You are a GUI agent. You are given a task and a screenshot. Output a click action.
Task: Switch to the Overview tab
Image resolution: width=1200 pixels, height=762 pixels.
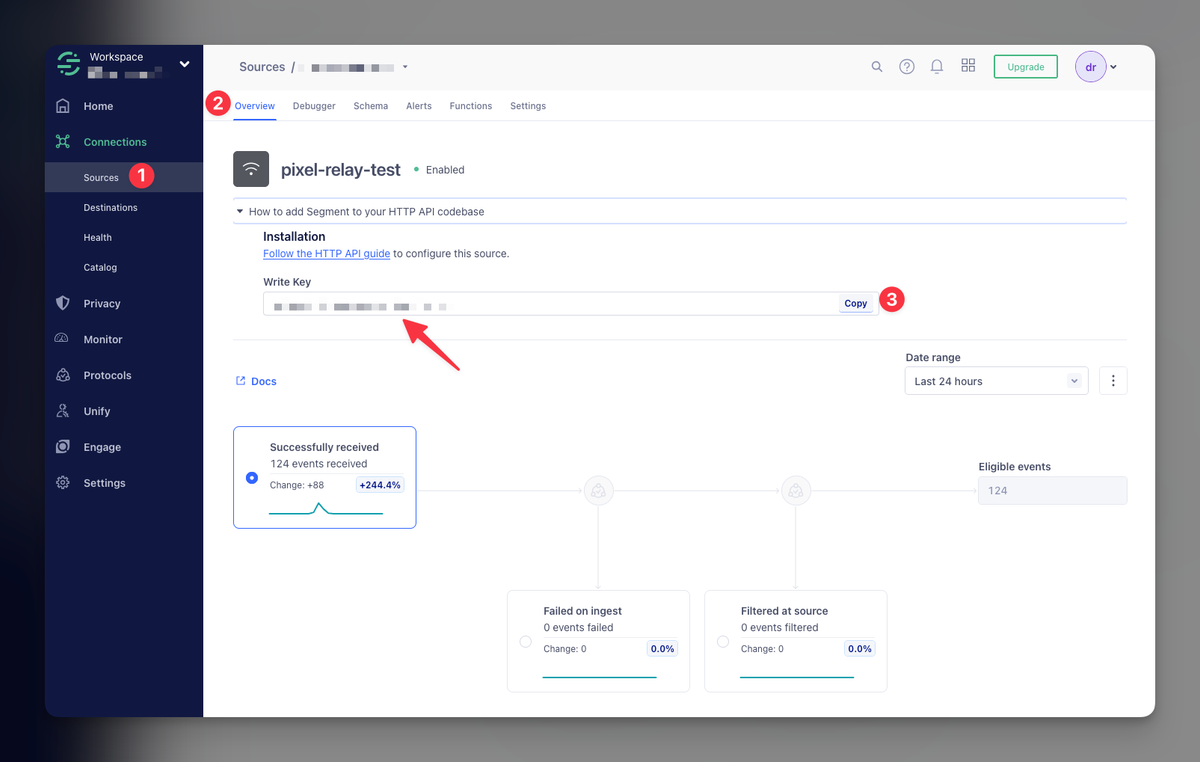255,106
